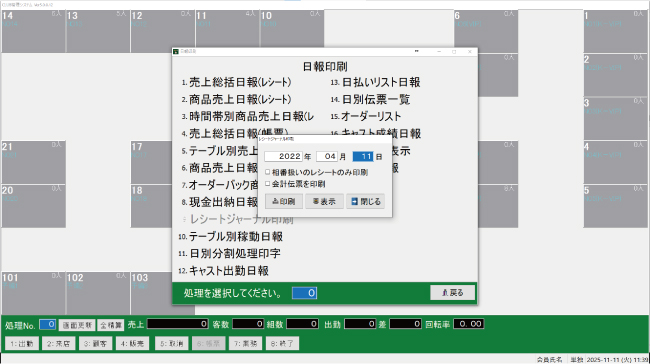Select 15. オーダーリスト
Image resolution: width=650 pixels, height=364 pixels.
point(366,116)
